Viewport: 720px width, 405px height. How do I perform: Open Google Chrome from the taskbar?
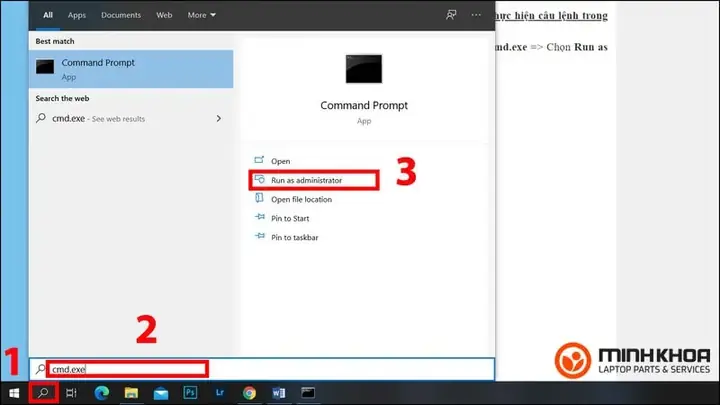[249, 393]
